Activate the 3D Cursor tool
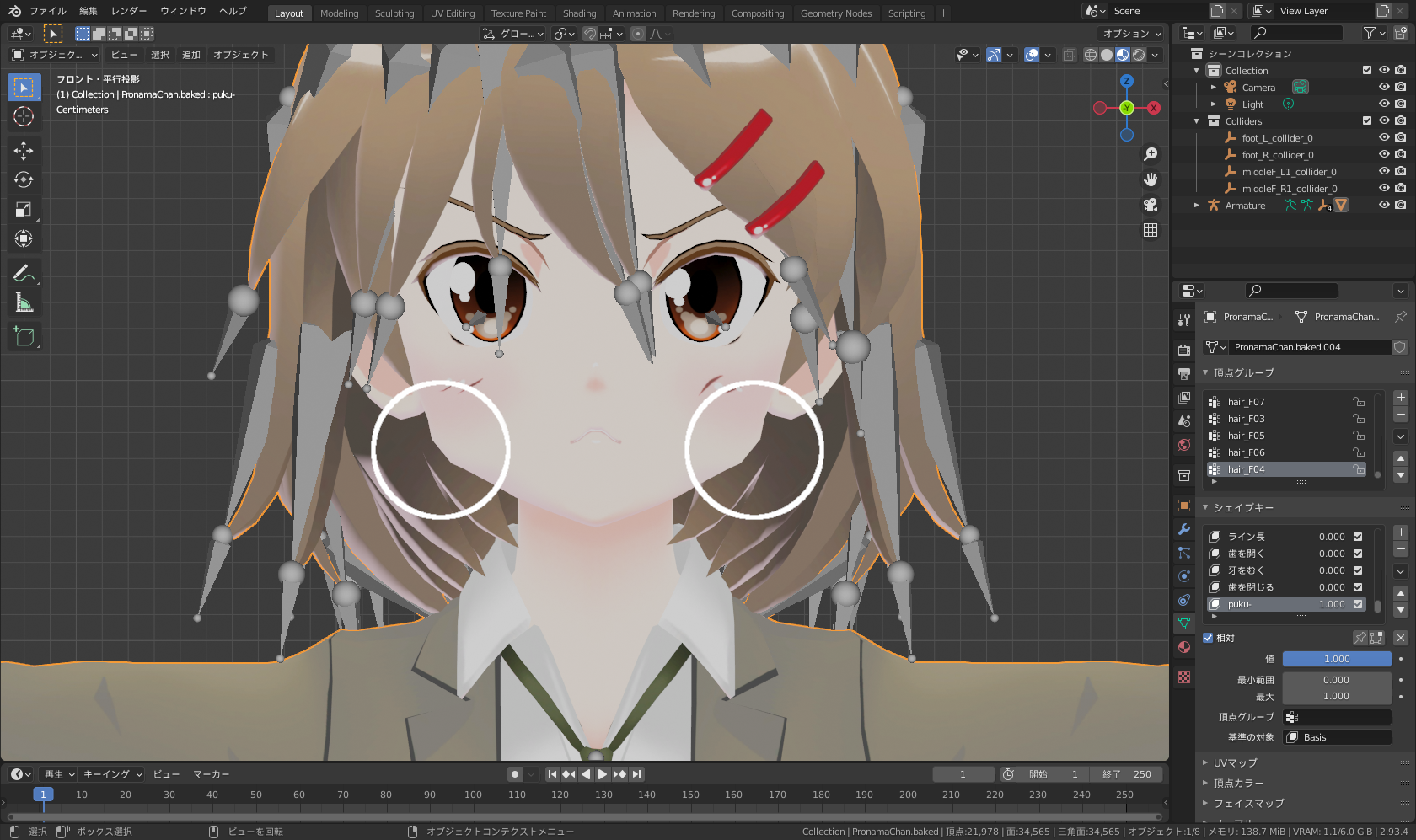Image resolution: width=1416 pixels, height=840 pixels. click(24, 116)
